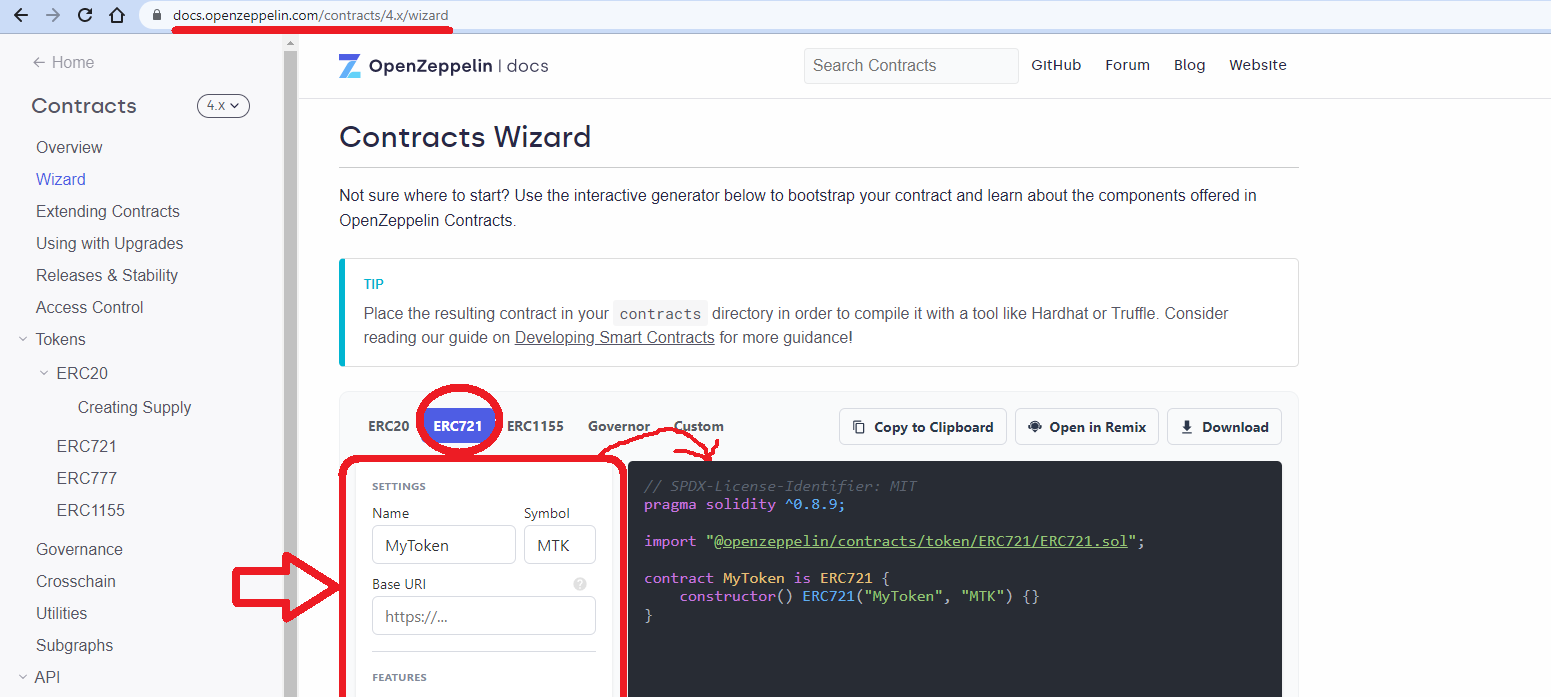Click the download arrow icon on Download button
1551x697 pixels.
1186,426
